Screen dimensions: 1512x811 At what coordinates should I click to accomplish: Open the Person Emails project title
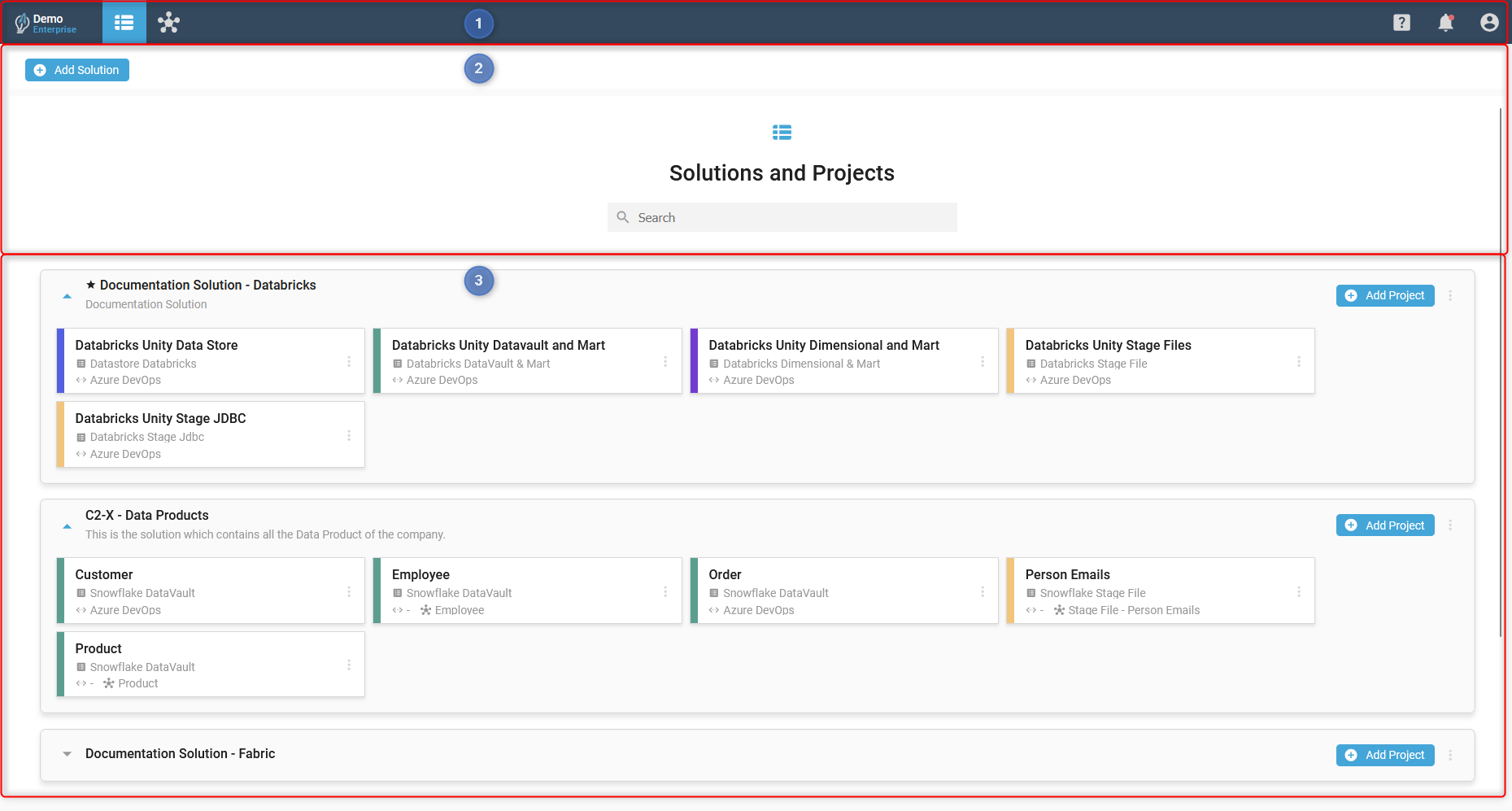pyautogui.click(x=1067, y=574)
